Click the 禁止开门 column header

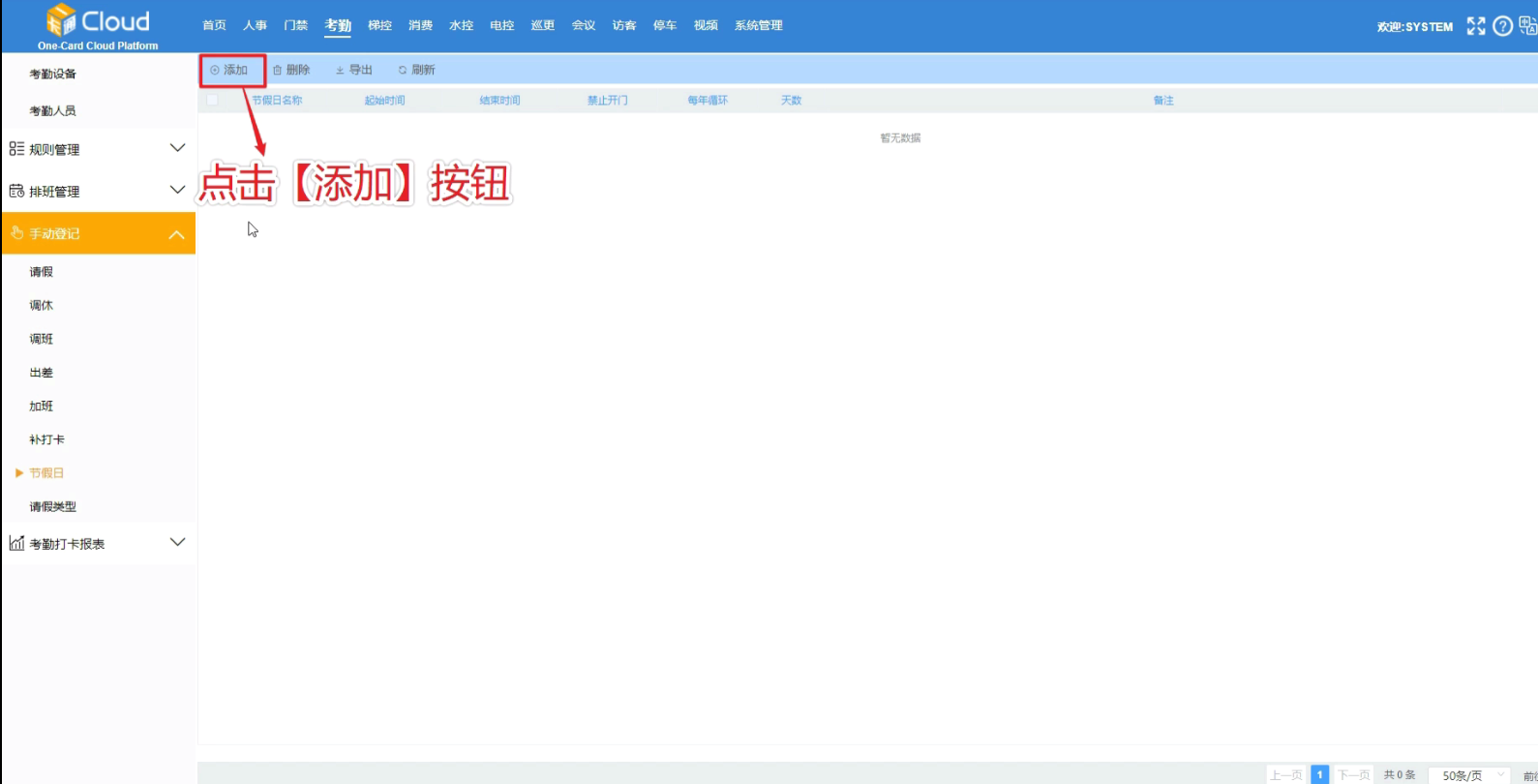click(x=607, y=100)
